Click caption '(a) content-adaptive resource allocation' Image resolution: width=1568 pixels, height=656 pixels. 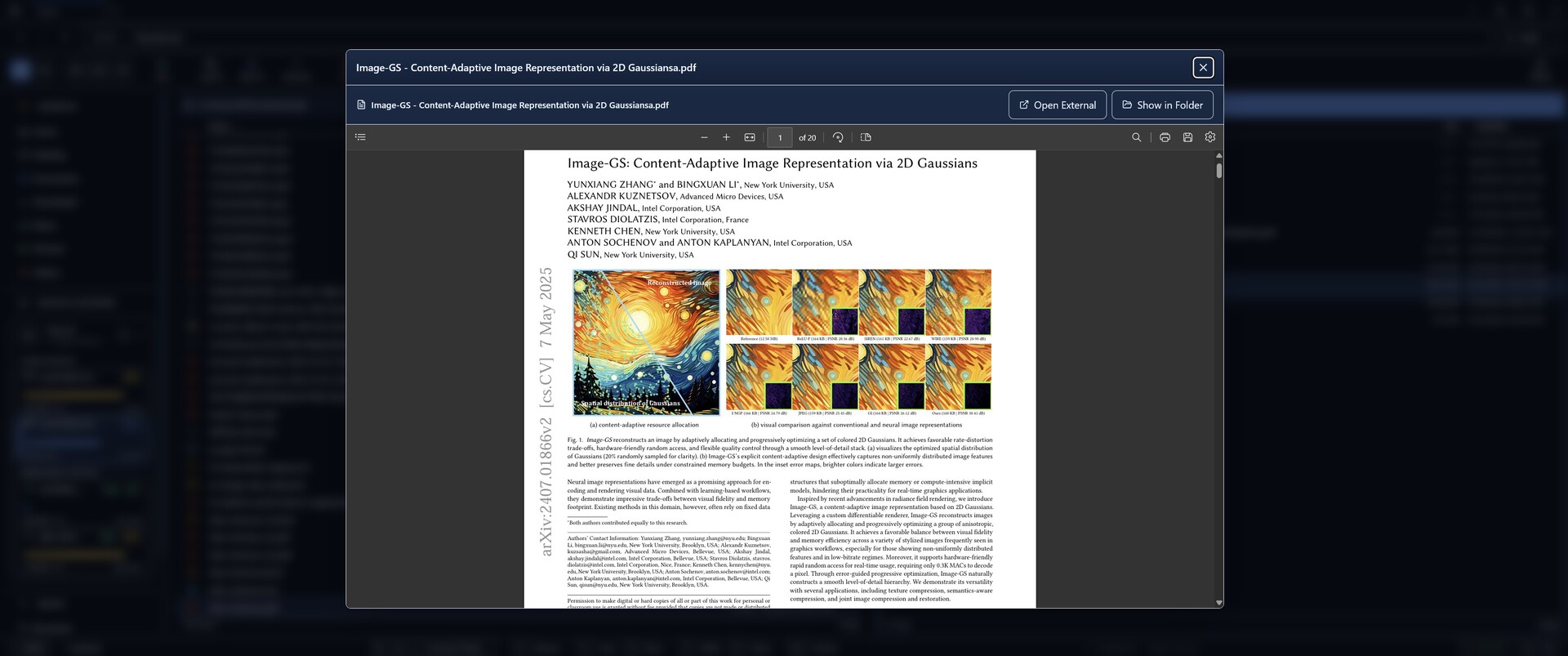(644, 425)
